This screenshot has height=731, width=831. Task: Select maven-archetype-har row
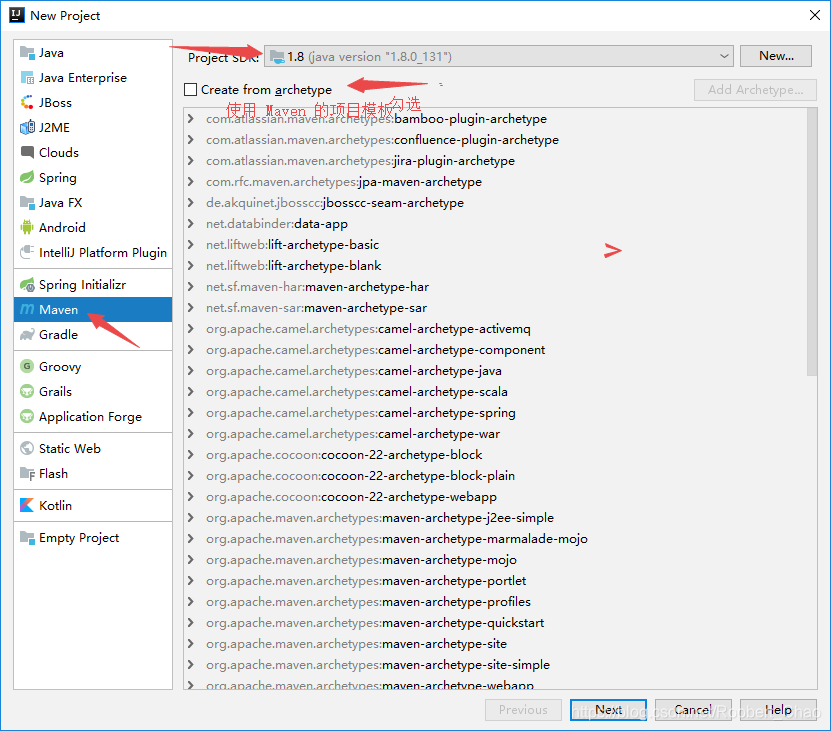495,287
